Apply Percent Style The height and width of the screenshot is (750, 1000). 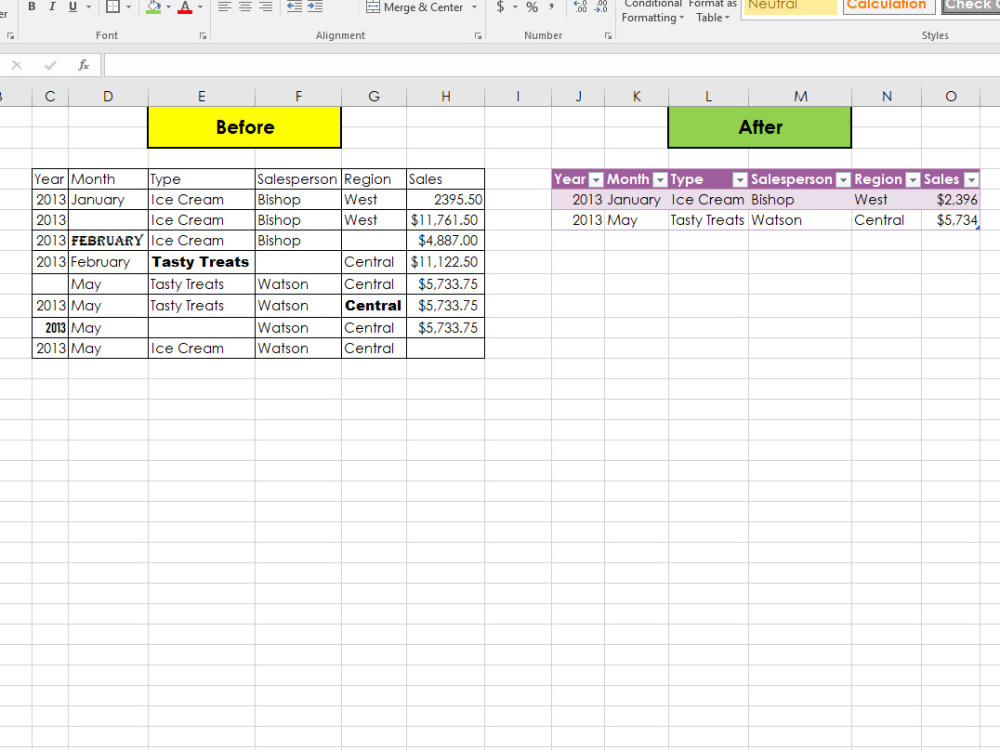[532, 7]
